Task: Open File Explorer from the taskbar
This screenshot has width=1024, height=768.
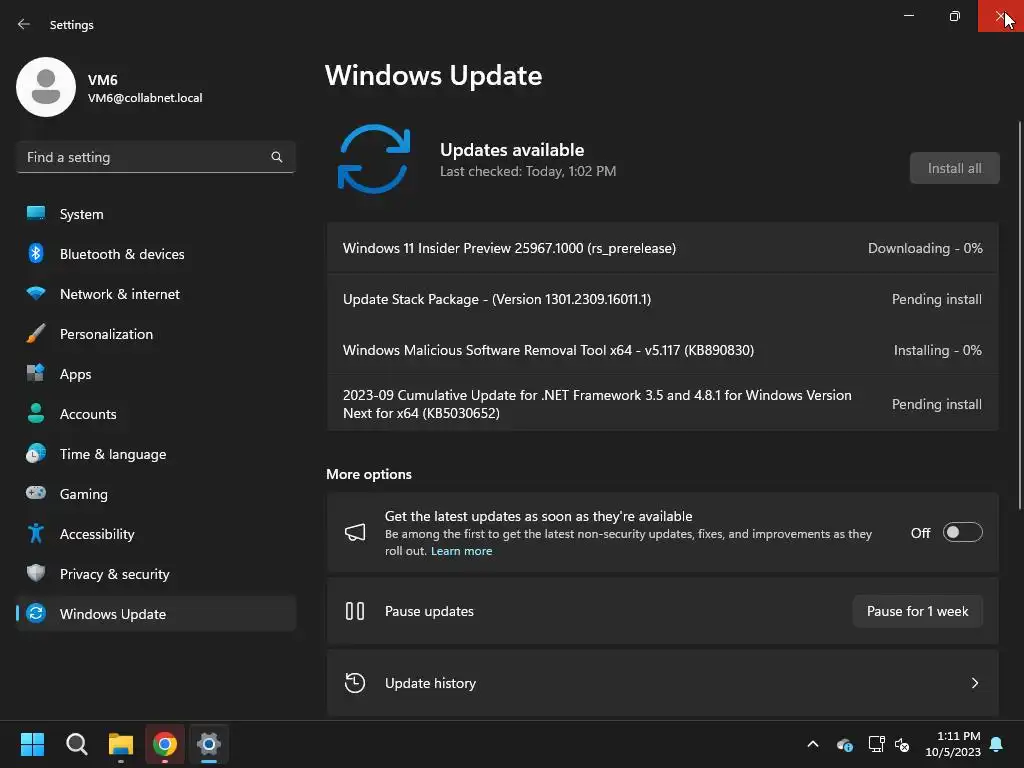Action: tap(121, 744)
